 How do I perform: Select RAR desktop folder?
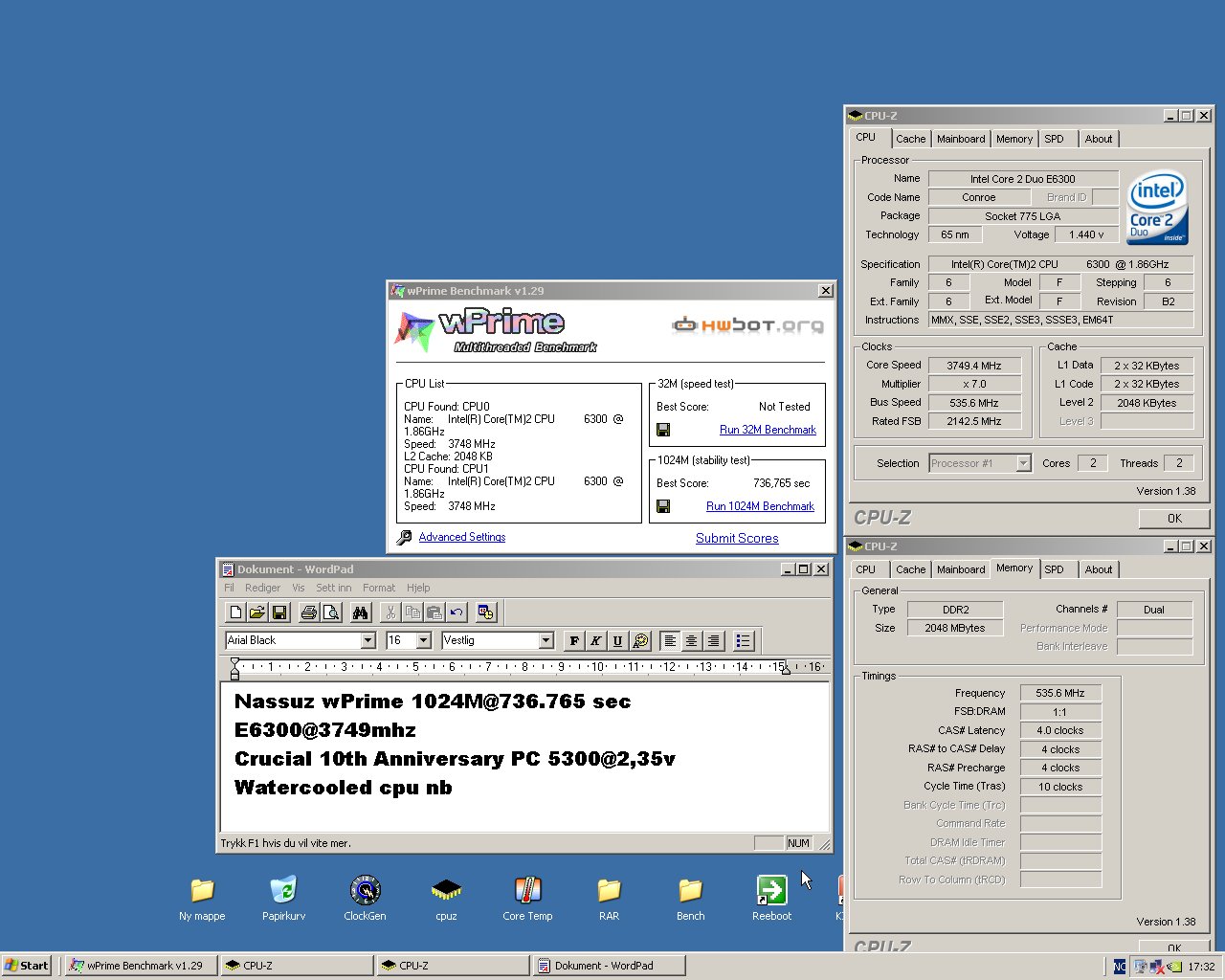click(609, 898)
